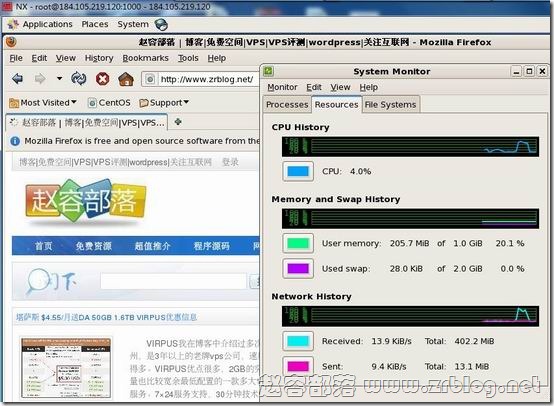Open 首页 in site navigation
Viewport: 554px width, 406px height.
[43, 246]
